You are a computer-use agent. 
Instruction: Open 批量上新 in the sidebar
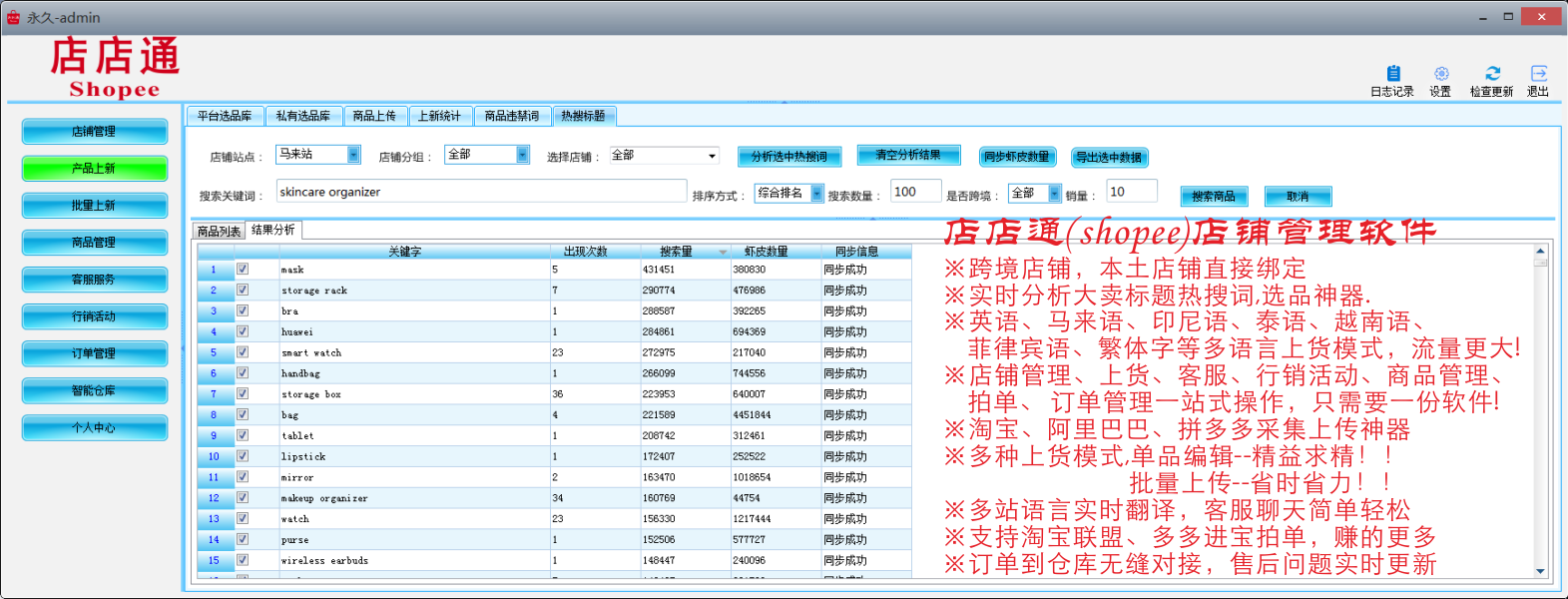click(94, 206)
